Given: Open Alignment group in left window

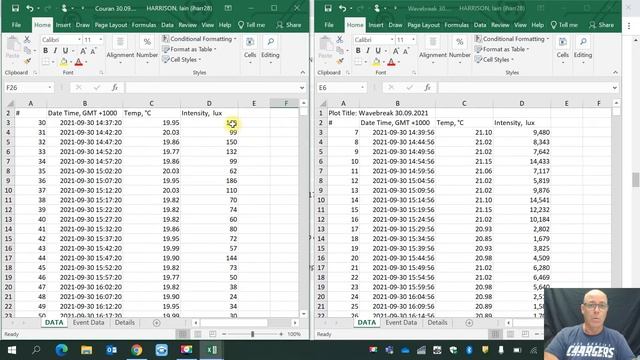Looking at the screenshot, I should 120,49.
